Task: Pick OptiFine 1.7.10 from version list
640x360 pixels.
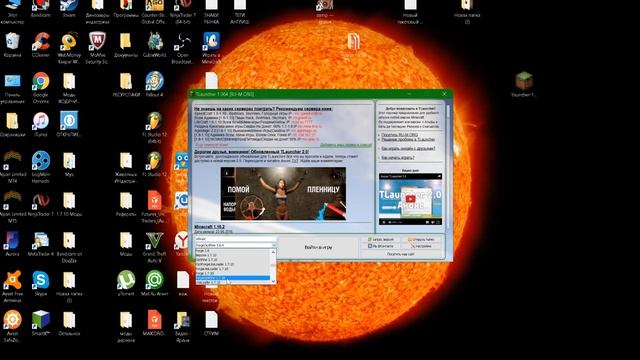Action: pyautogui.click(x=233, y=260)
